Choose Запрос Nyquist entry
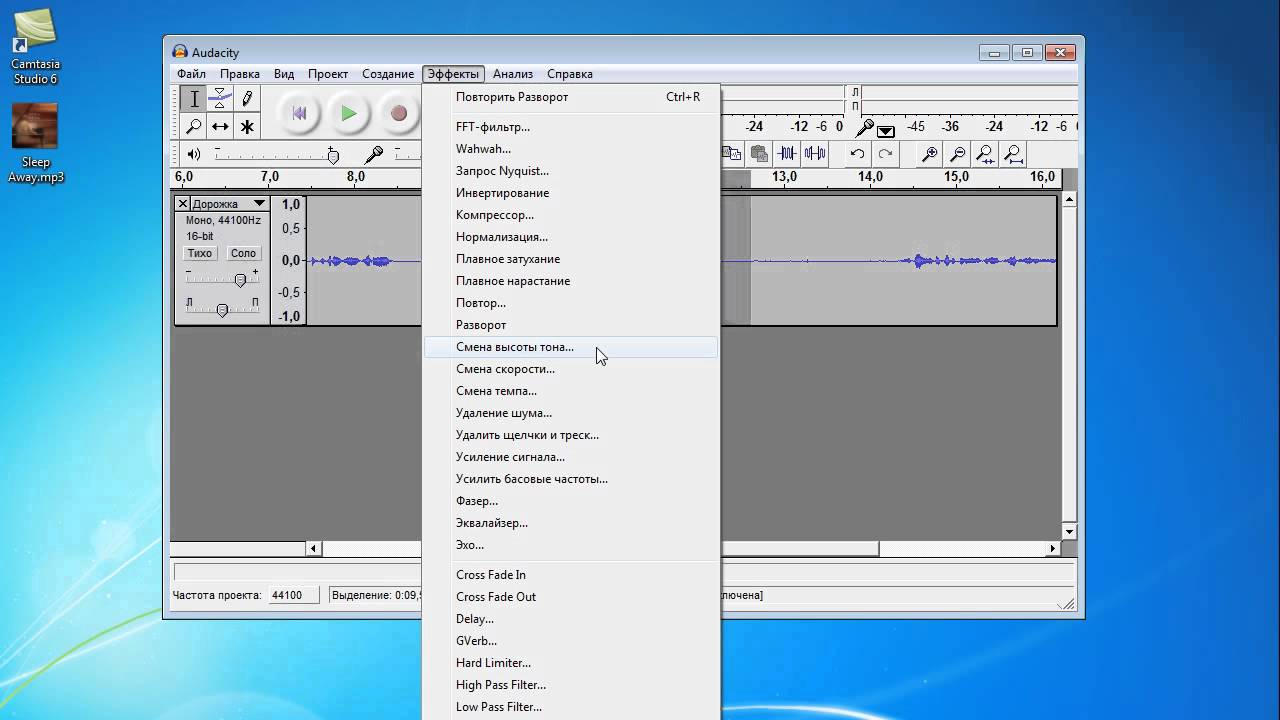The height and width of the screenshot is (720, 1280). tap(571, 171)
